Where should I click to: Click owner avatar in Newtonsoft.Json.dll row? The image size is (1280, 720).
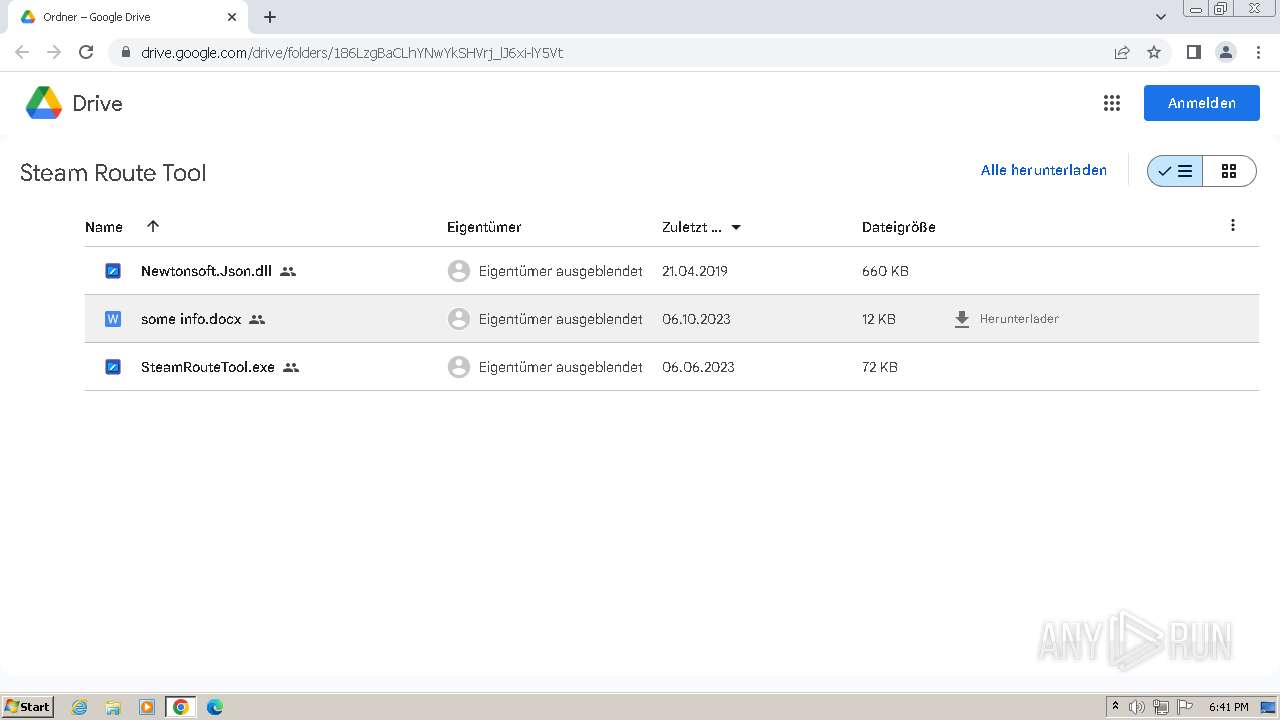[459, 271]
